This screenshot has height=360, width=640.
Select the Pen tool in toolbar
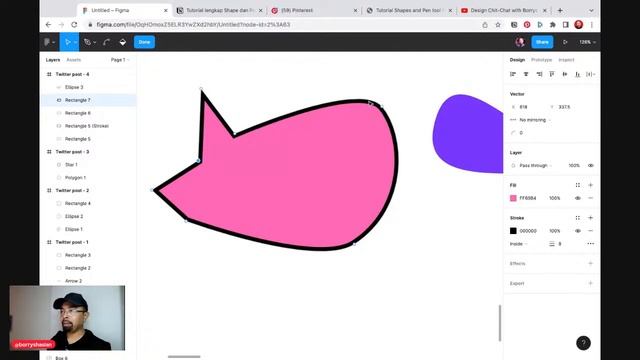87,42
